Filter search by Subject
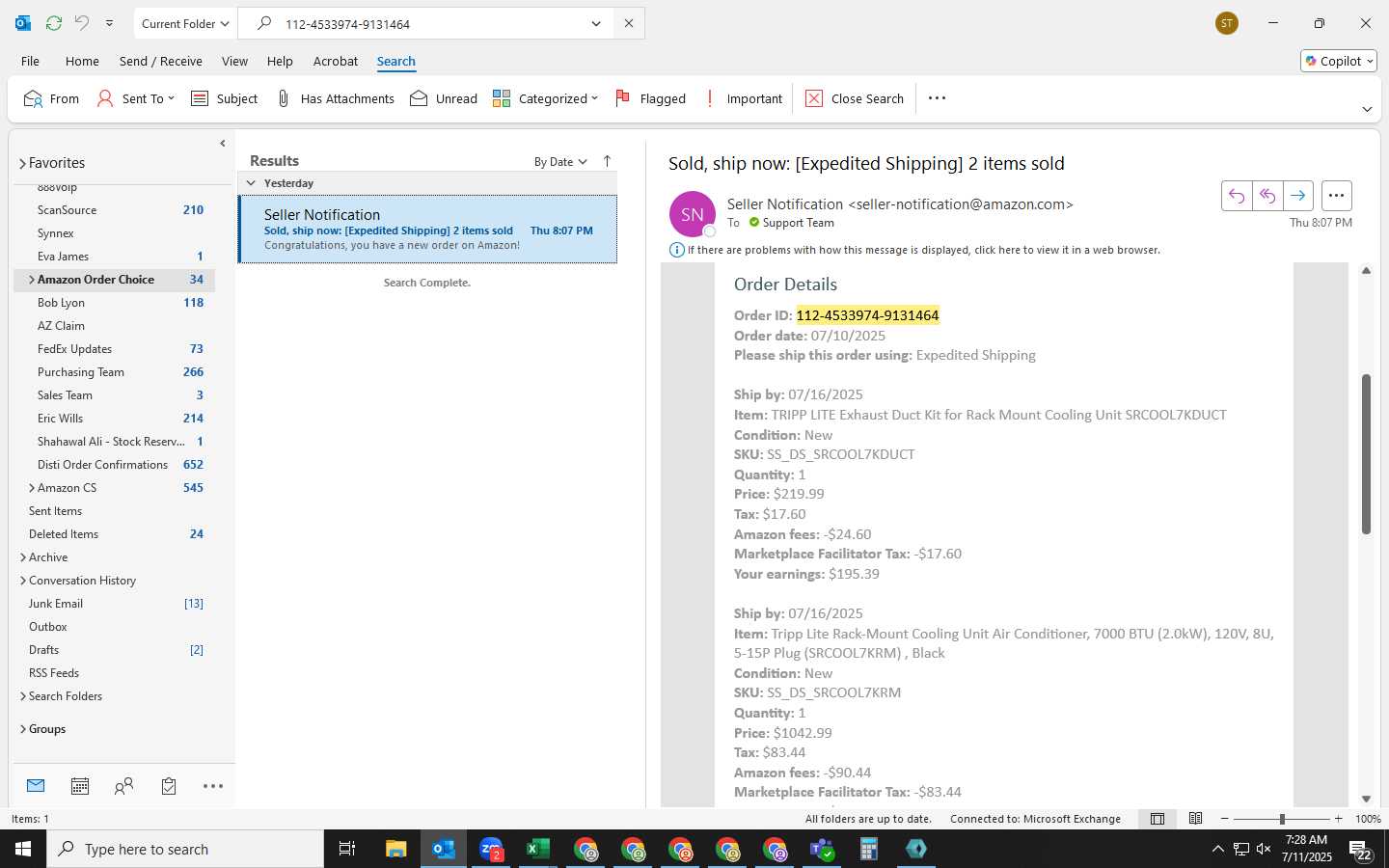This screenshot has width=1389, height=868. tap(224, 98)
